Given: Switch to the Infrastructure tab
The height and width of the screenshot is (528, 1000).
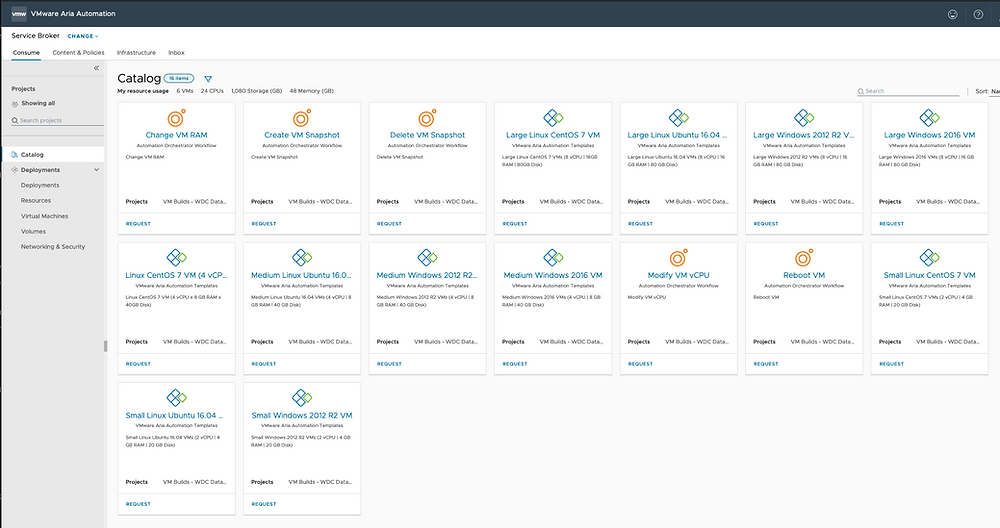Looking at the screenshot, I should point(136,53).
